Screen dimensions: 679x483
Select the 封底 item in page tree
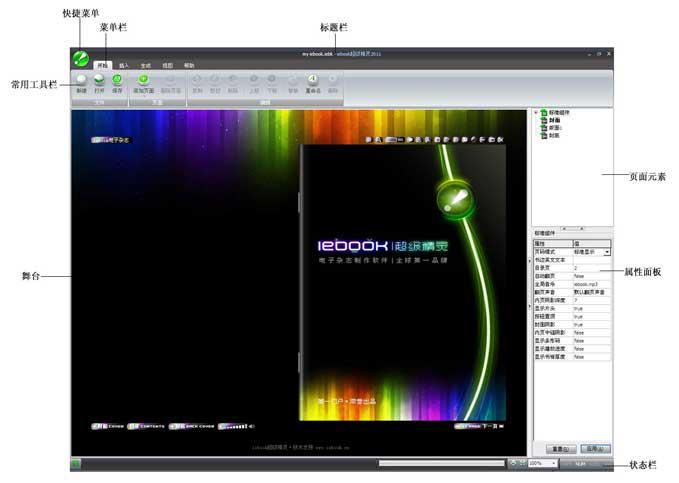pos(554,136)
